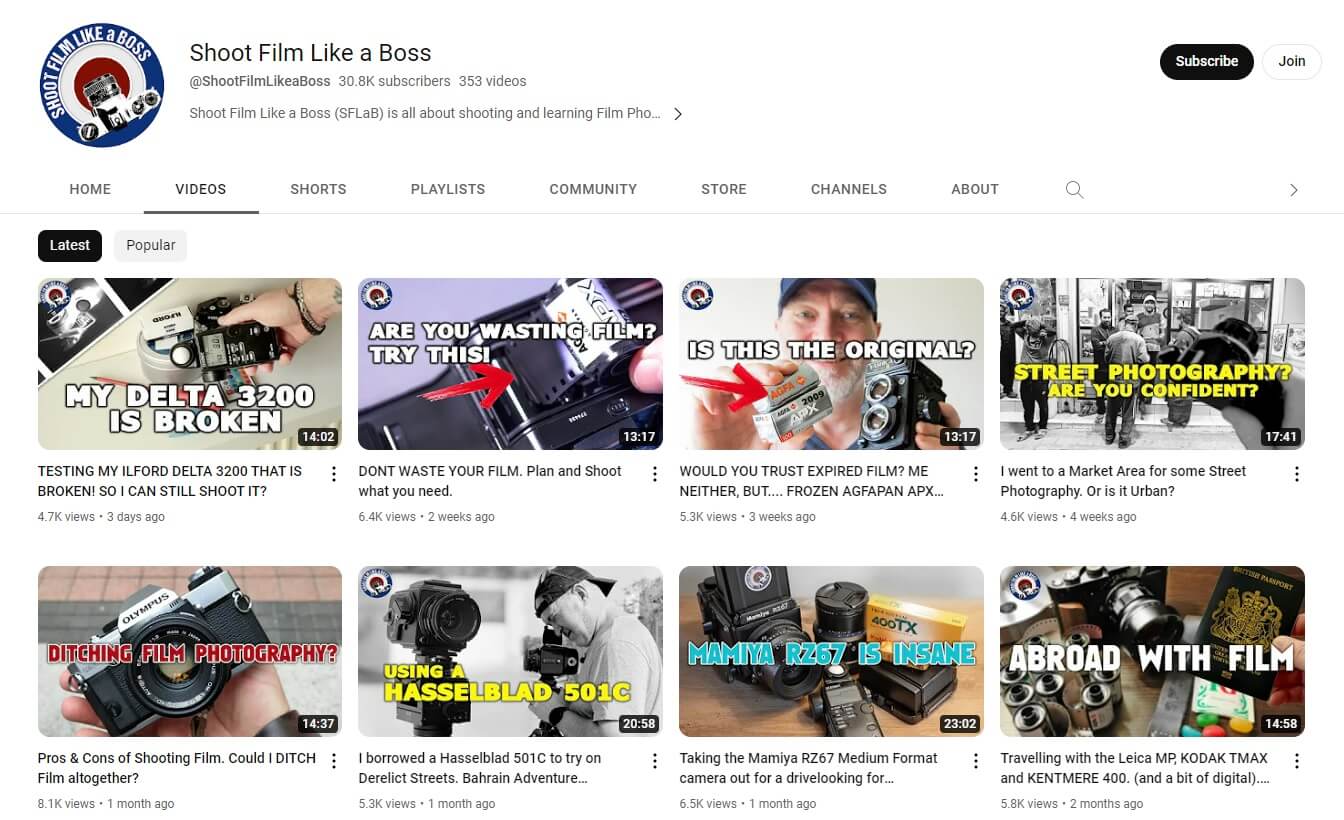Open 'WOULD YOU TRUST EXPIRED FILM' video title
1344x820 pixels.
click(811, 481)
